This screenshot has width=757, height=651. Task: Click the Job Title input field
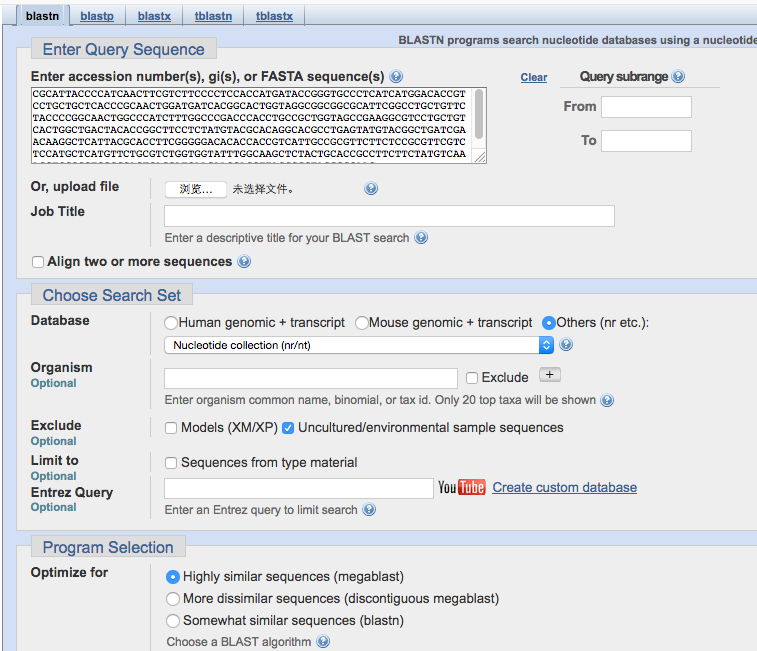389,216
